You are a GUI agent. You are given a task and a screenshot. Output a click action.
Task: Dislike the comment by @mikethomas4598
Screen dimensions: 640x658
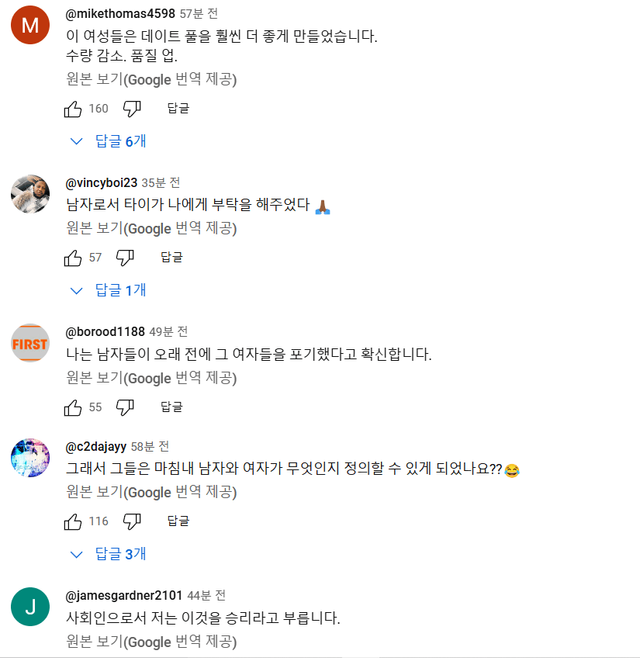[x=131, y=108]
